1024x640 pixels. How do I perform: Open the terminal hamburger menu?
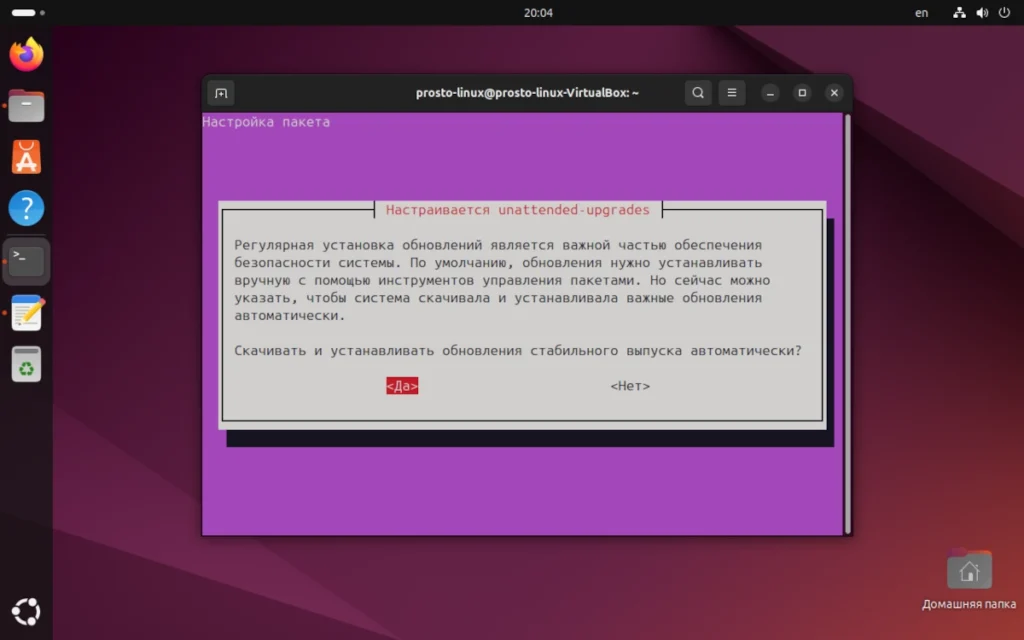tap(731, 93)
